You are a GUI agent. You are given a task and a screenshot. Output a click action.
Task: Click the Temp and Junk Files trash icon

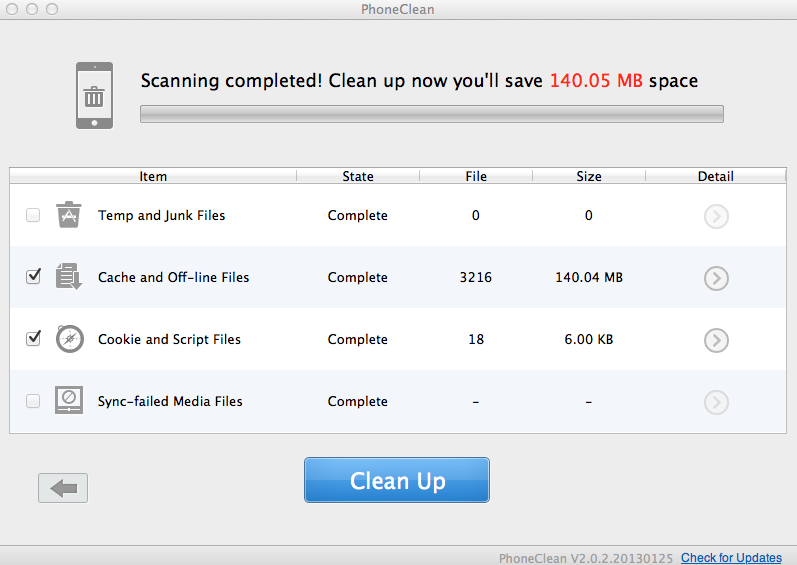69,215
